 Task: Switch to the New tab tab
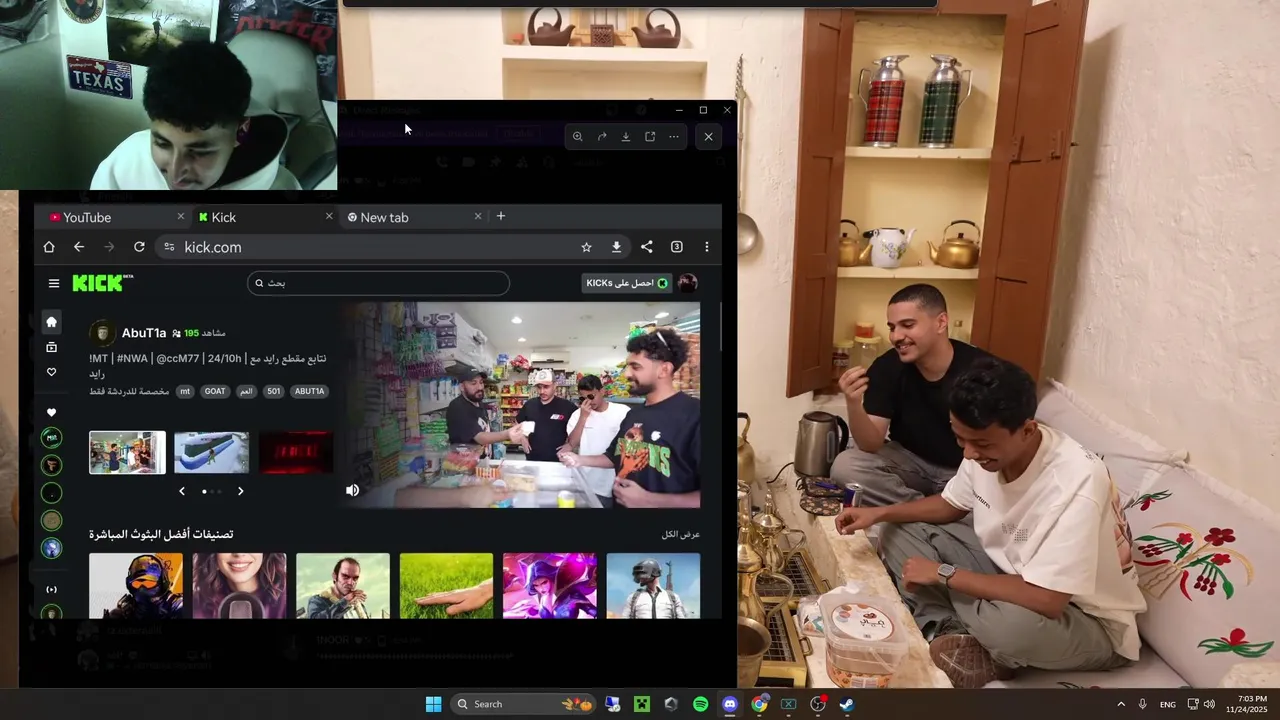click(x=412, y=217)
